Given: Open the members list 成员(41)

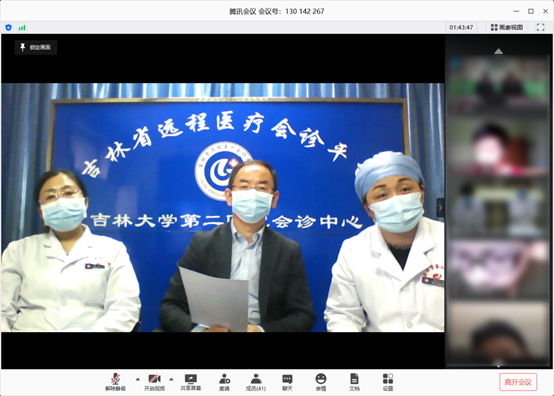Looking at the screenshot, I should click(x=256, y=382).
